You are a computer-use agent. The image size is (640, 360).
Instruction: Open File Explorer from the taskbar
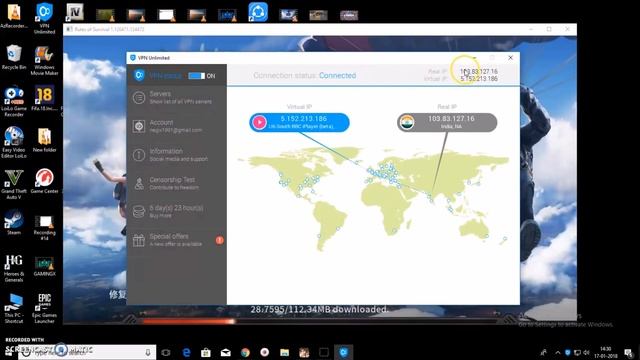coord(284,352)
